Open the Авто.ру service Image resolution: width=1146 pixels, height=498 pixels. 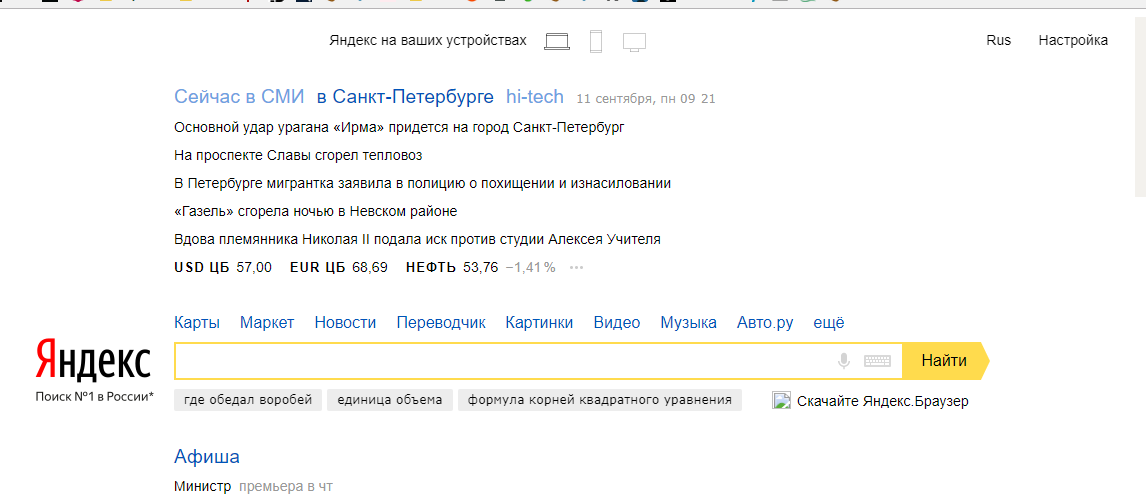coord(764,322)
